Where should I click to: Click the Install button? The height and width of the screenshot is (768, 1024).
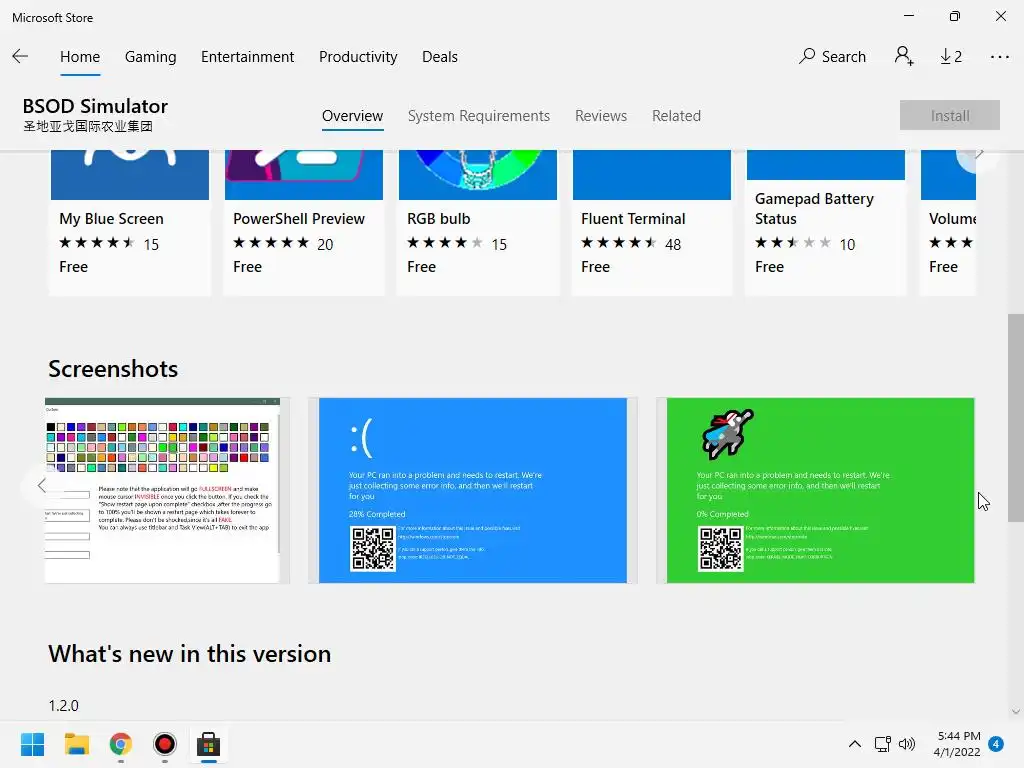tap(950, 116)
